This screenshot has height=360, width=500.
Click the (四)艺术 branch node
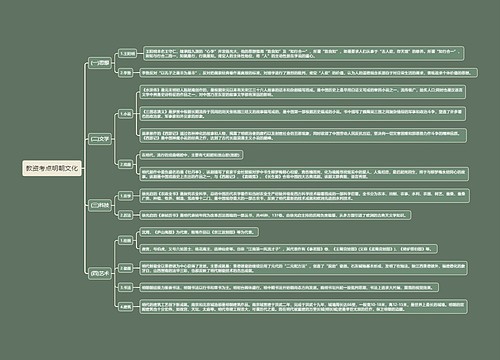(100, 273)
